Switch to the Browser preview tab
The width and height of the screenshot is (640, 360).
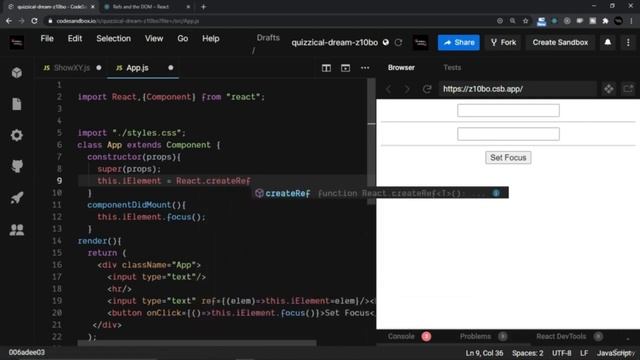tap(401, 68)
